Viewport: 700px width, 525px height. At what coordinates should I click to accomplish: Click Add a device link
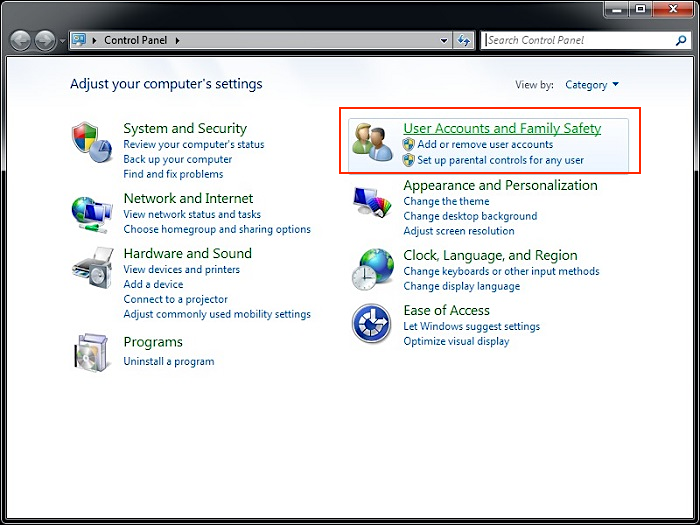point(153,284)
